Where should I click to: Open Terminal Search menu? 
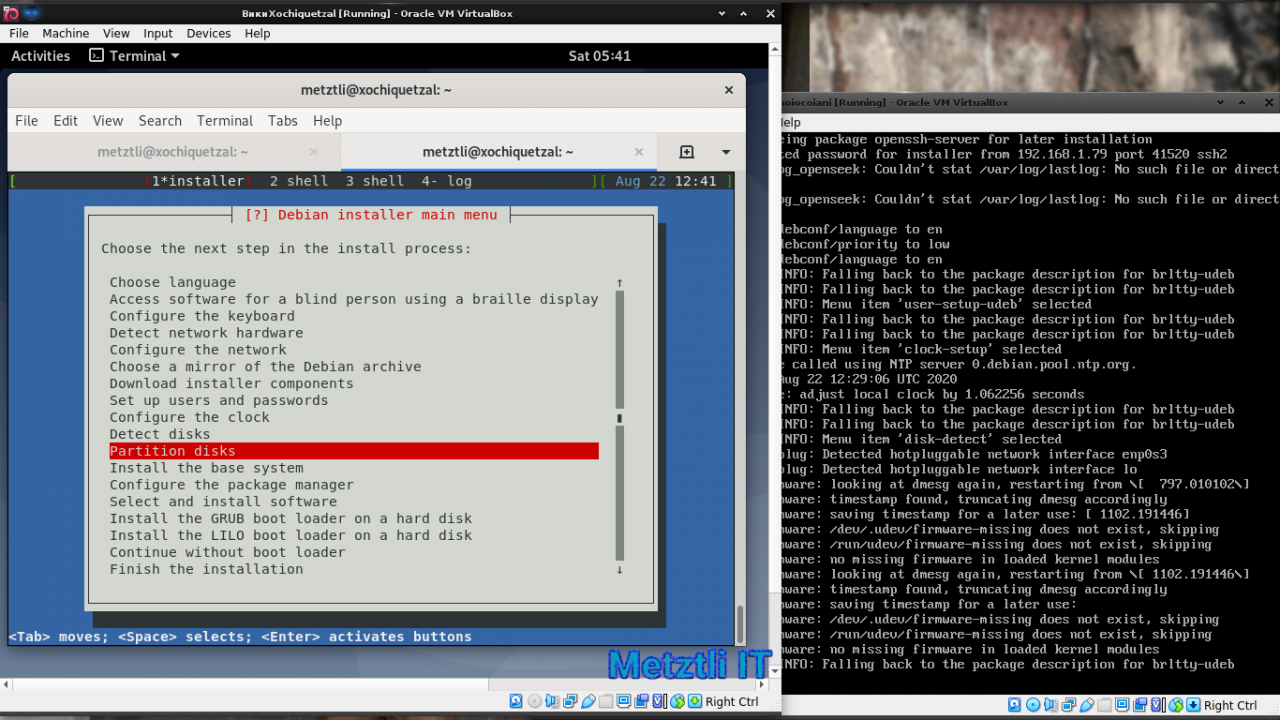pyautogui.click(x=160, y=120)
